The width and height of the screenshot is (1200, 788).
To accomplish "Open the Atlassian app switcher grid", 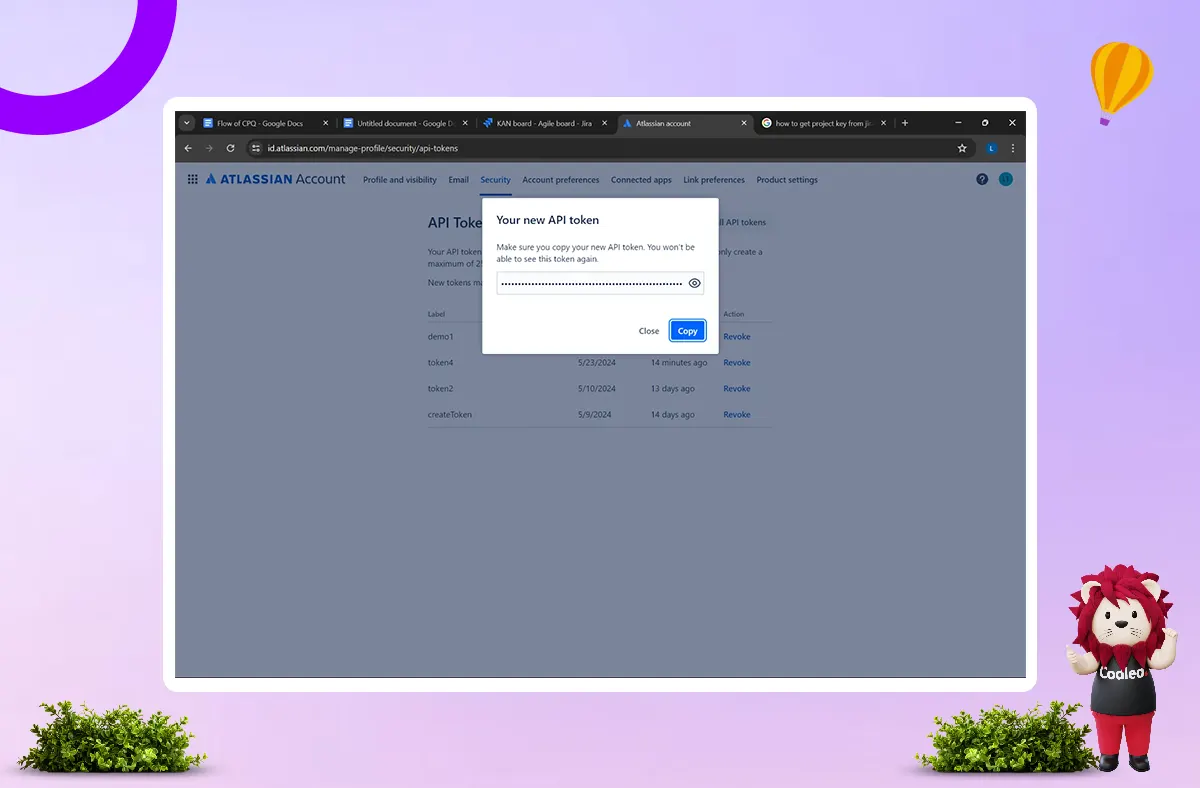I will 192,180.
